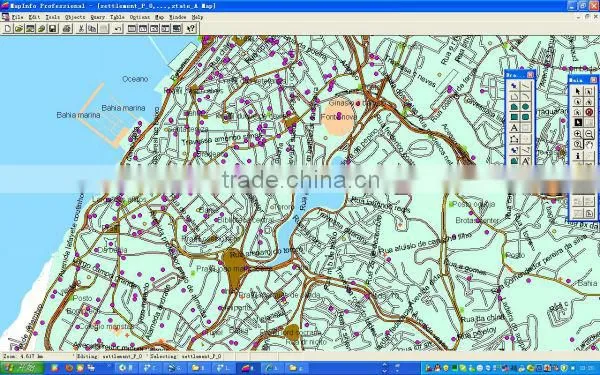The width and height of the screenshot is (600, 375).
Task: Click the red Unselect All icon
Action: (589, 112)
